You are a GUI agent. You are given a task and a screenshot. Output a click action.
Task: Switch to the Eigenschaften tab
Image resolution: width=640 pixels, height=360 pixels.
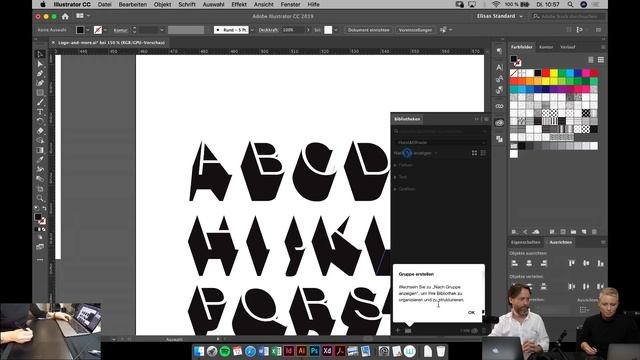point(525,242)
